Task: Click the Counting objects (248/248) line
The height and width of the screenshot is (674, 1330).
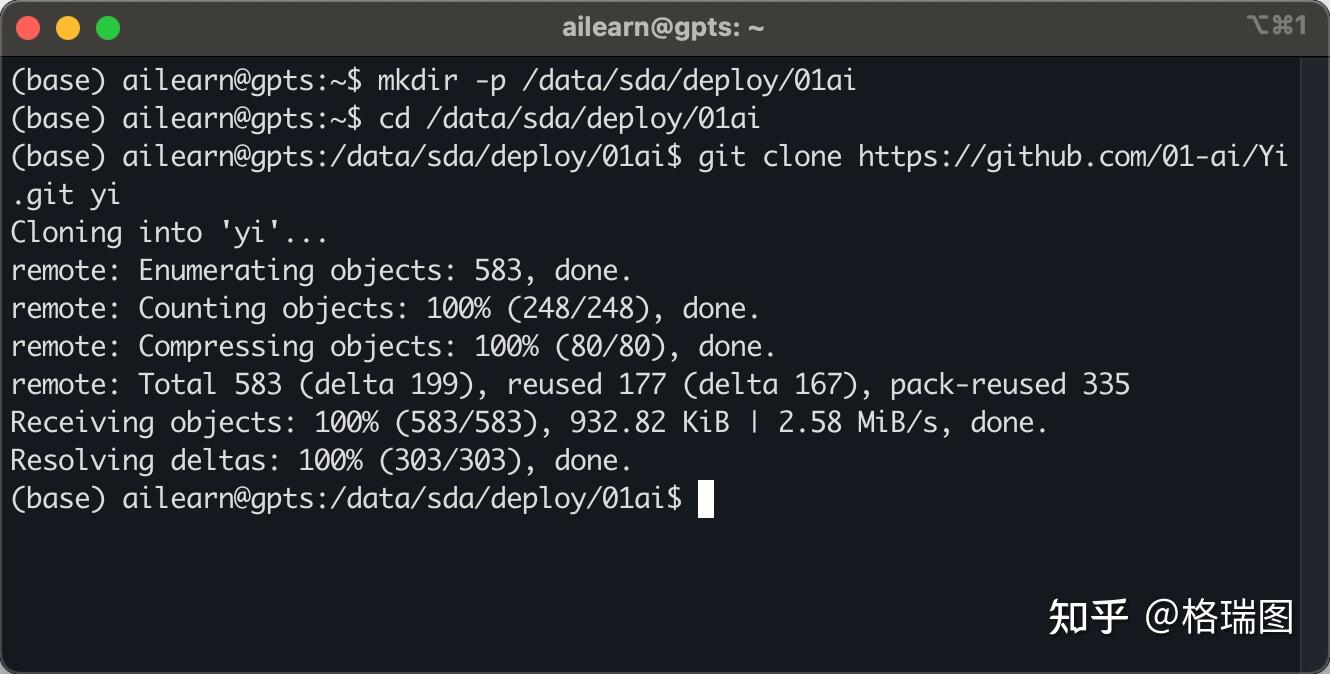Action: [x=385, y=309]
